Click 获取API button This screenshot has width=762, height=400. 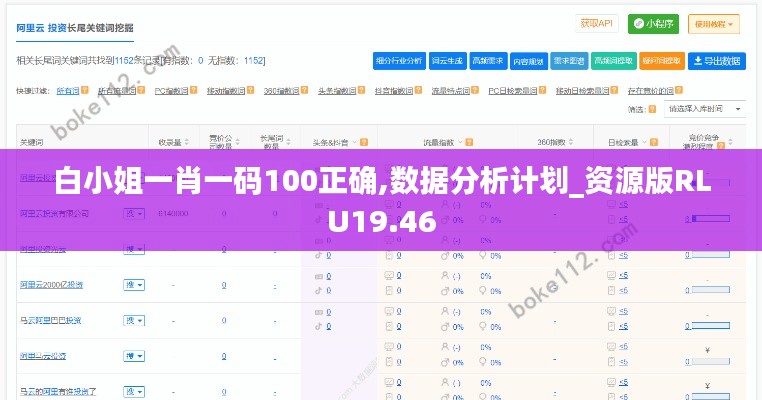coord(597,23)
